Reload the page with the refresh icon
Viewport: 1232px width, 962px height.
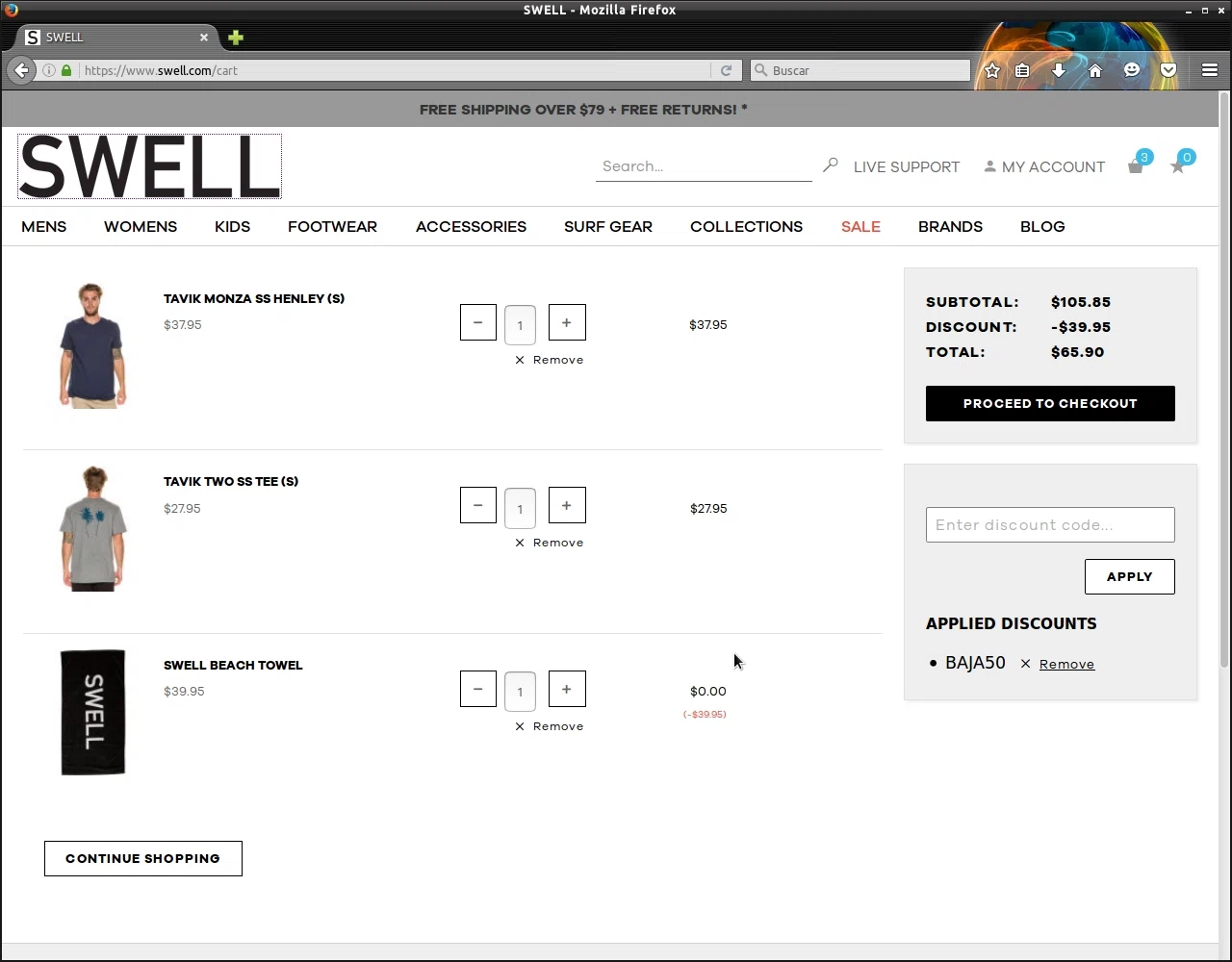726,70
